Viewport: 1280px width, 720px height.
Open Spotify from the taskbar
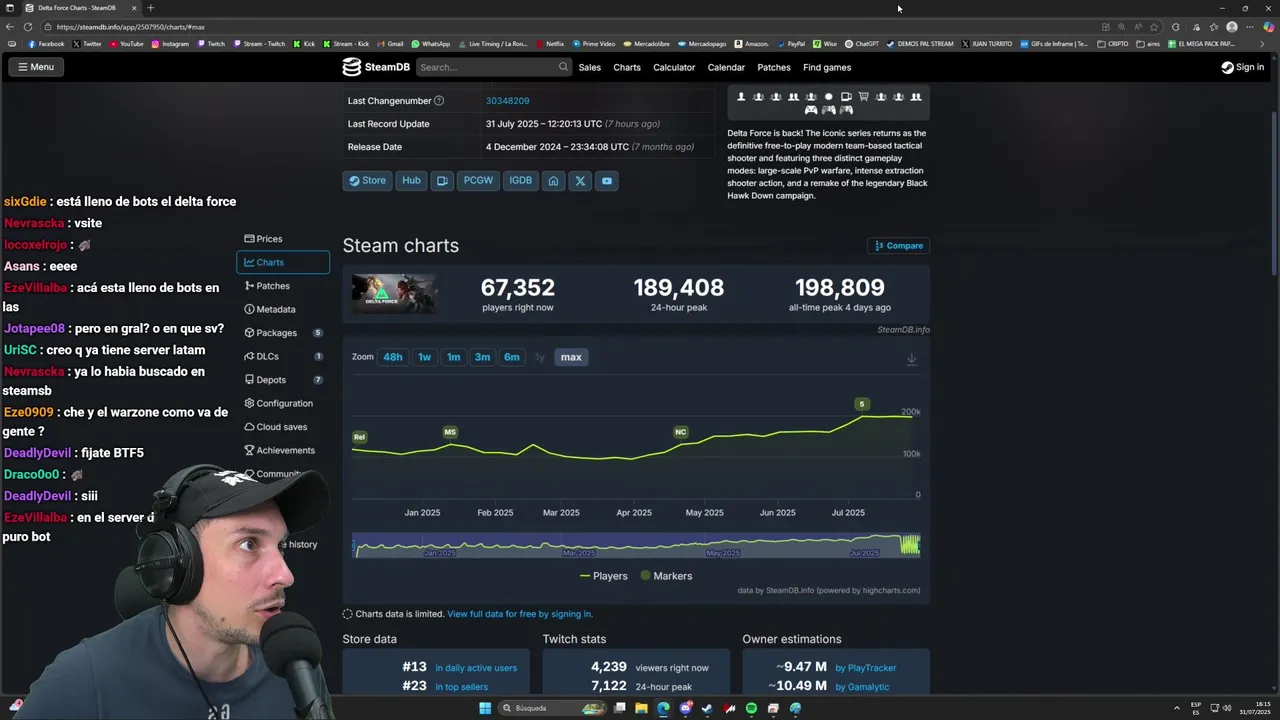tap(751, 708)
